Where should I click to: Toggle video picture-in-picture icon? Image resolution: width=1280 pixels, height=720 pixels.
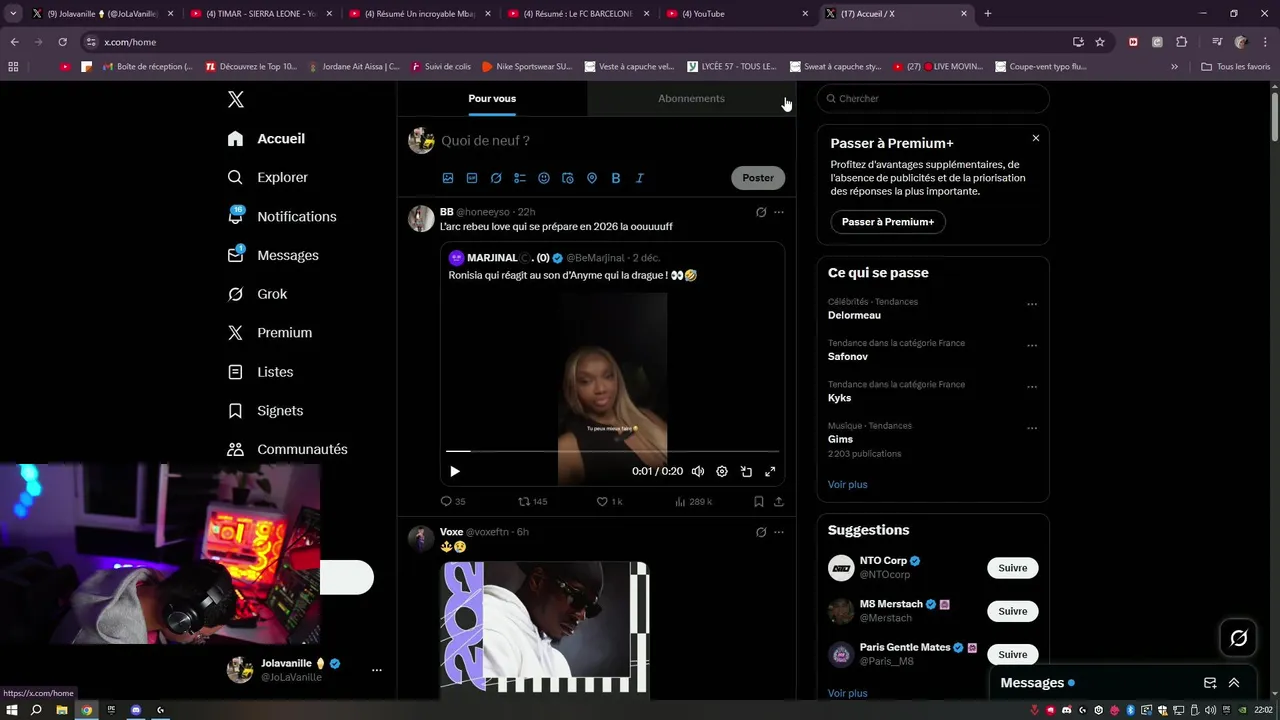[746, 472]
